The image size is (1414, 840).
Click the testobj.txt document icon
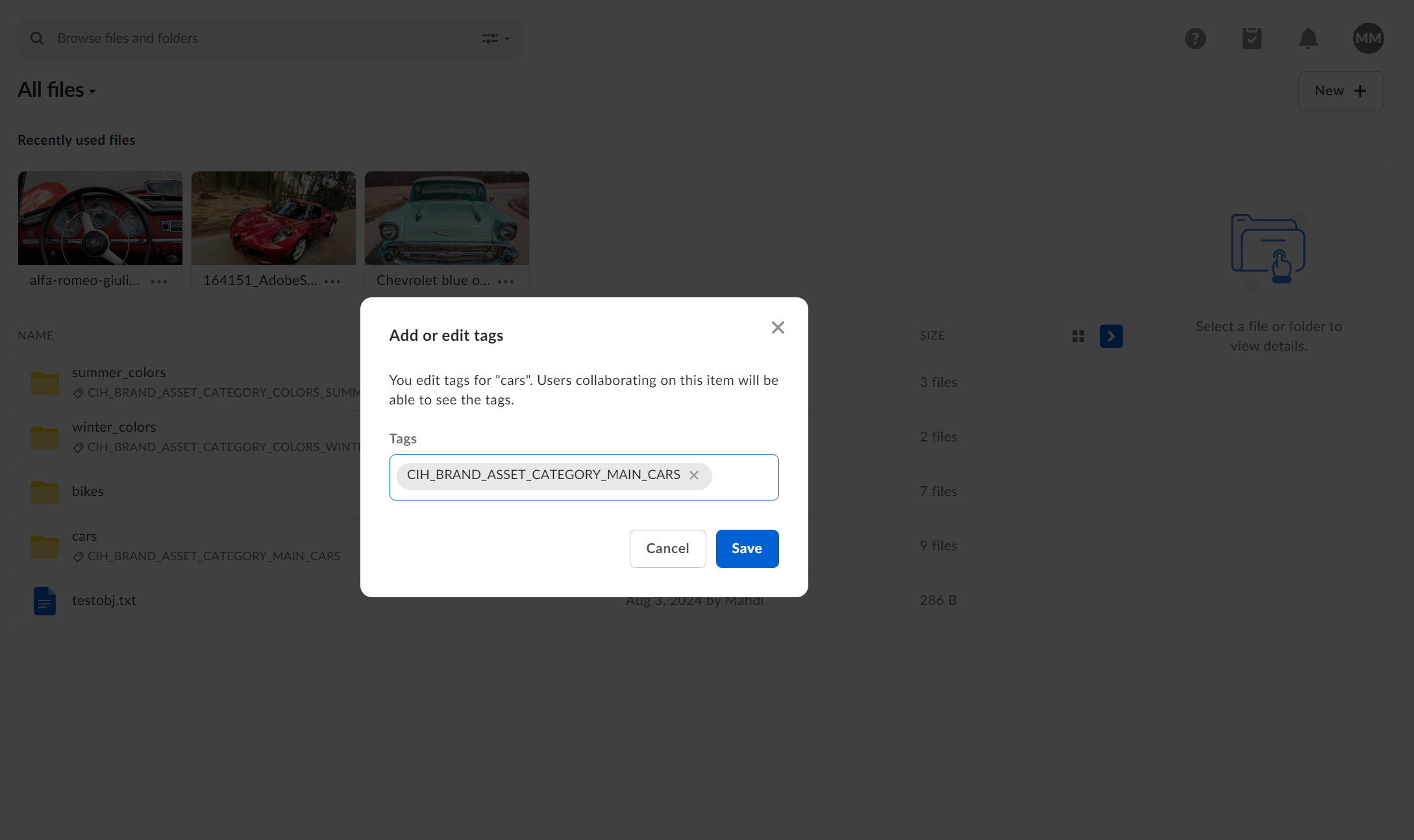coord(45,601)
